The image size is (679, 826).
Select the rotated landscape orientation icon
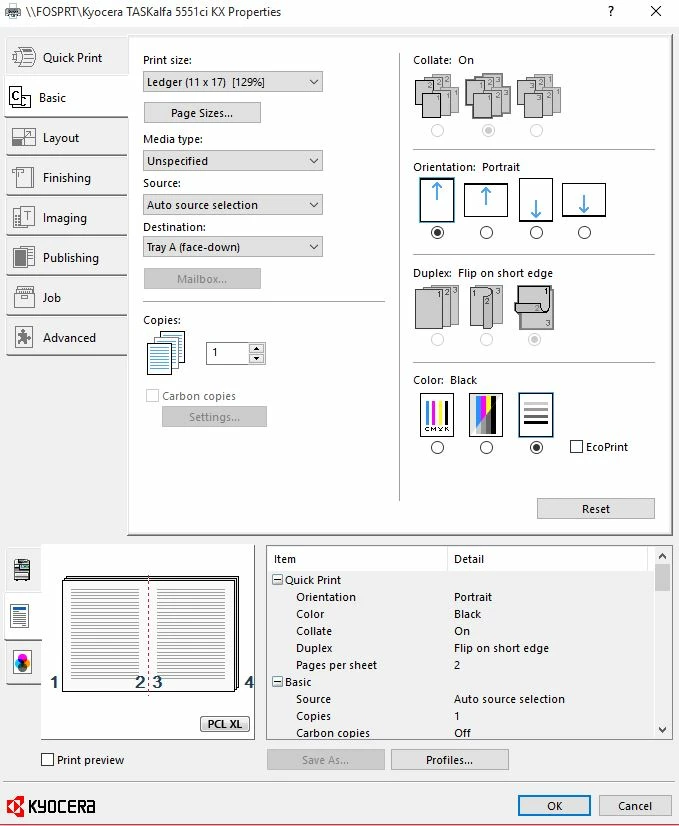click(584, 200)
